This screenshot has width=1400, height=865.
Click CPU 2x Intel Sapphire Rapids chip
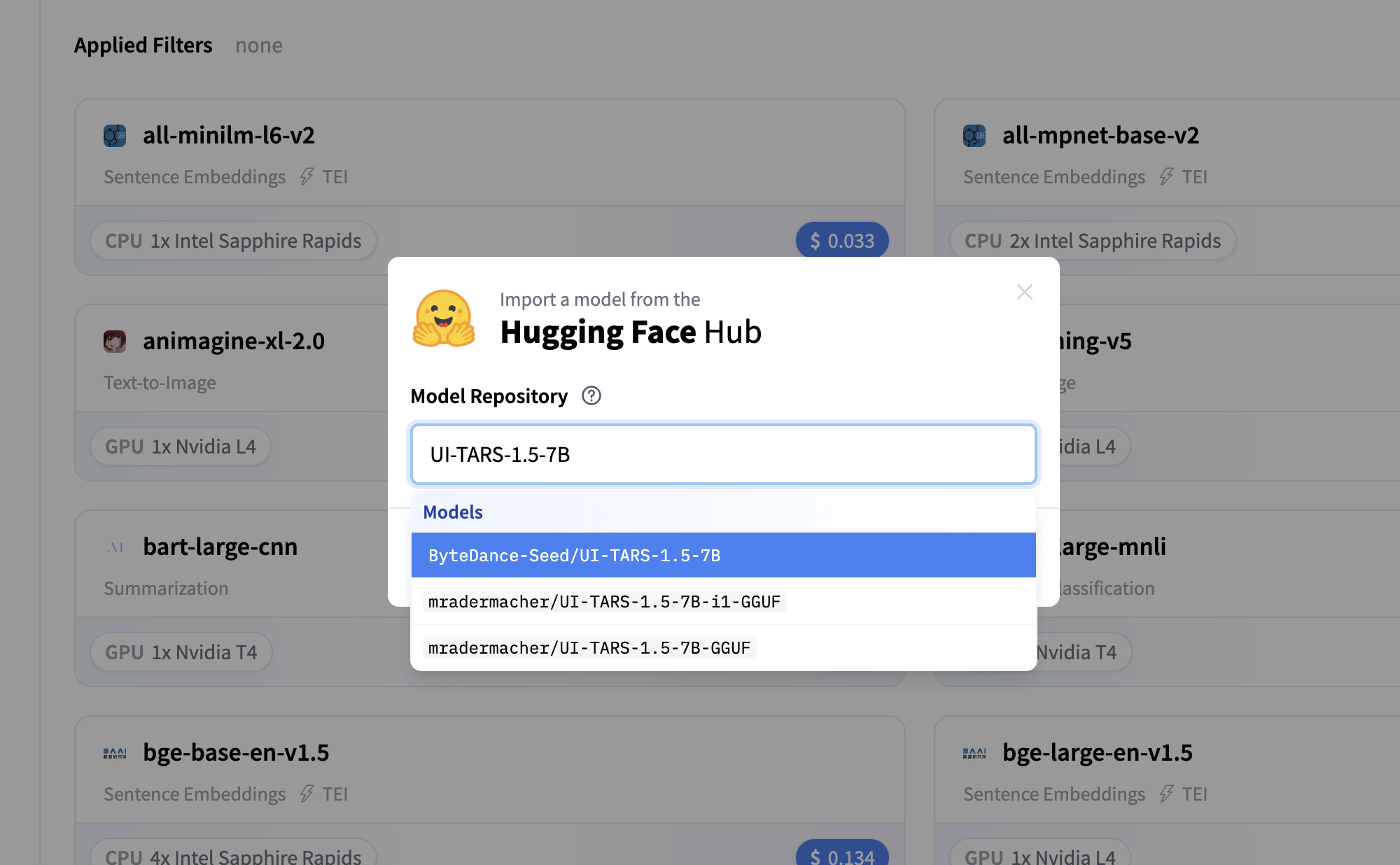click(x=1092, y=241)
